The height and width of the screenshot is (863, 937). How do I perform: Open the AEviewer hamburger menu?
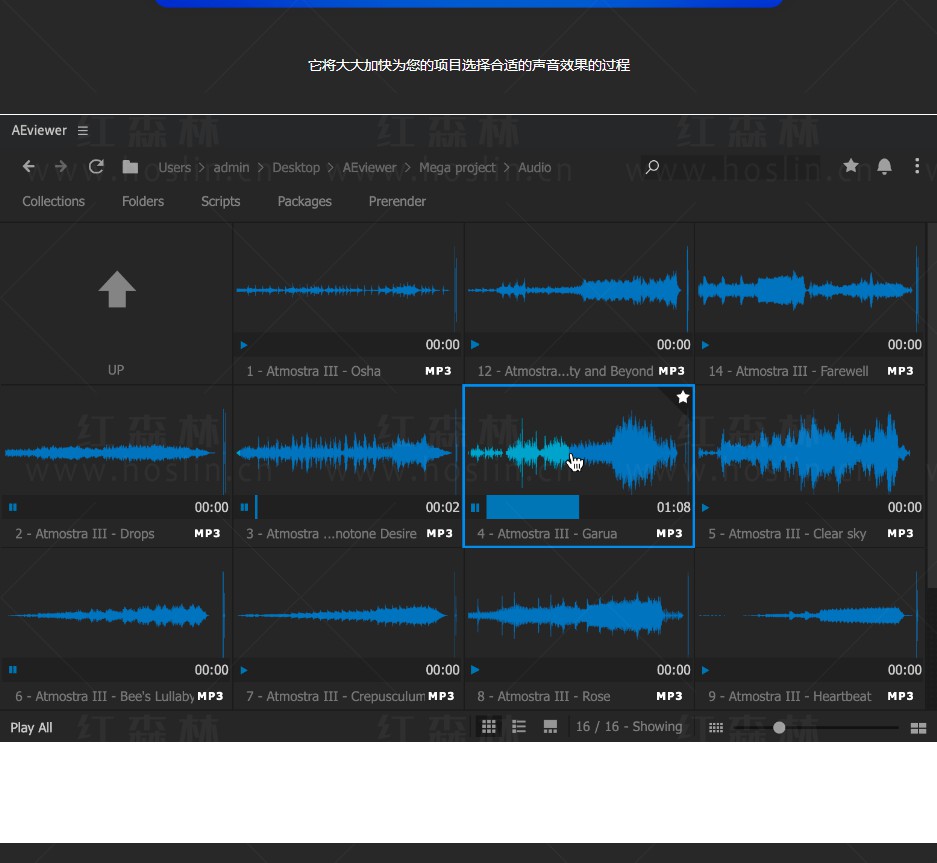(x=83, y=130)
